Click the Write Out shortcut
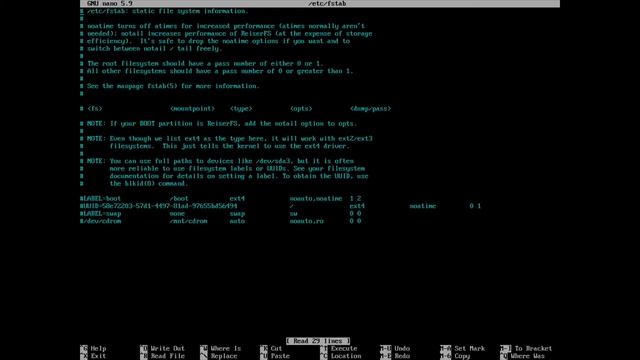Image resolution: width=640 pixels, height=360 pixels. coord(162,349)
